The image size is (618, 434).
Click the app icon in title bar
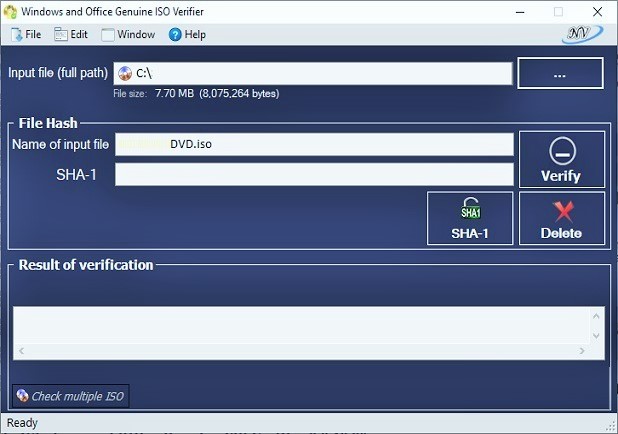pos(10,12)
